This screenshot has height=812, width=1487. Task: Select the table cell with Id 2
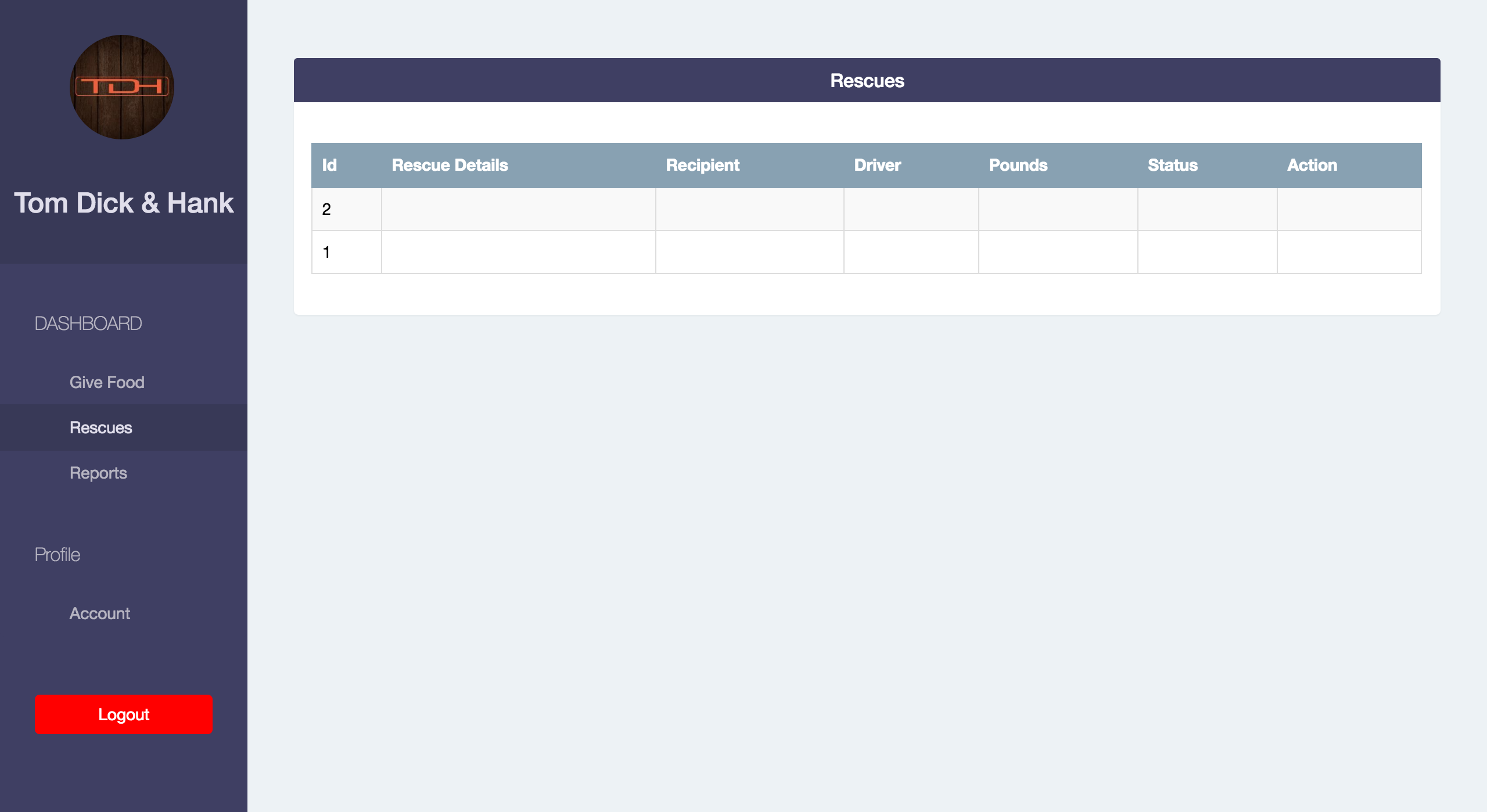(347, 209)
